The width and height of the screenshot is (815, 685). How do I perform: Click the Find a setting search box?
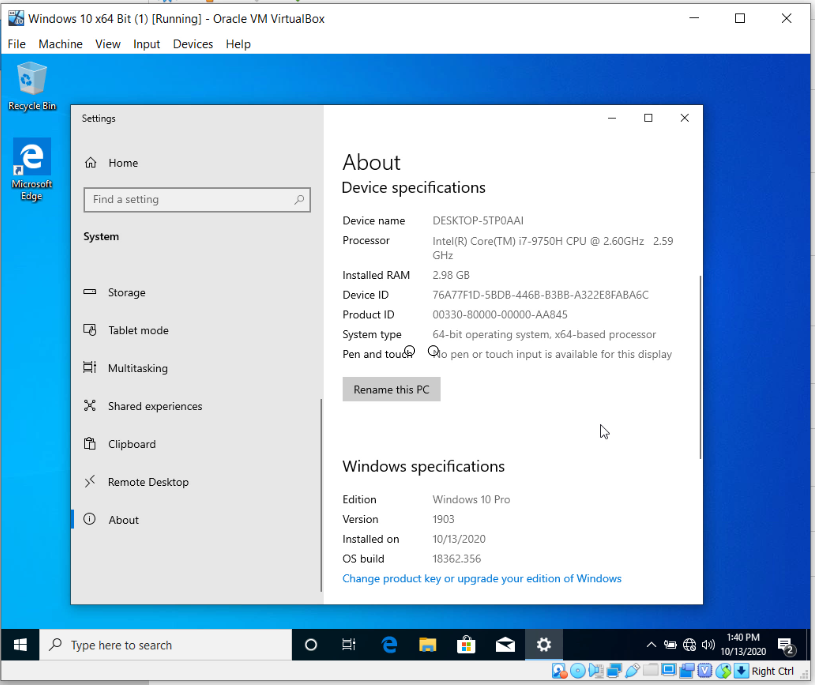(197, 200)
